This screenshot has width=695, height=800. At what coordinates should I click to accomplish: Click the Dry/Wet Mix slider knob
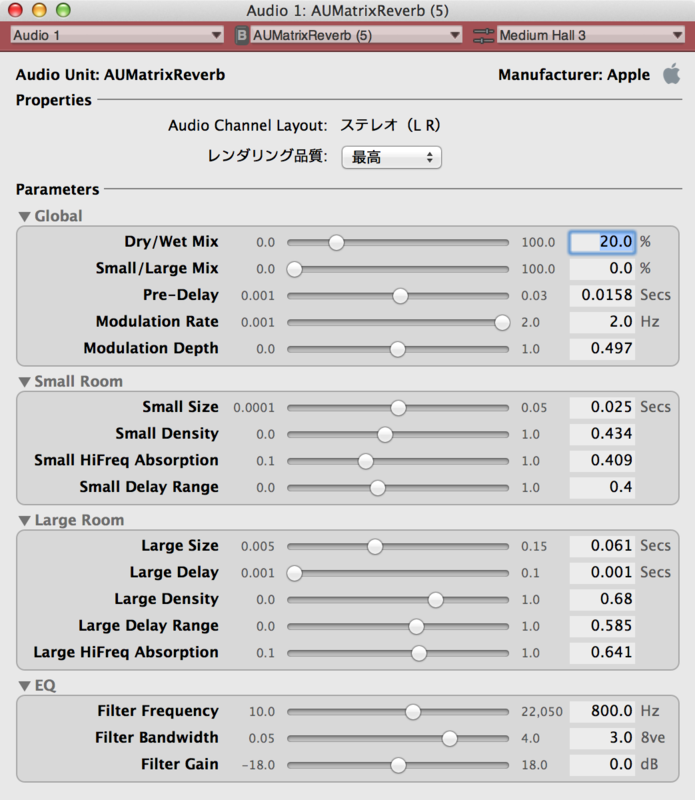click(x=336, y=242)
